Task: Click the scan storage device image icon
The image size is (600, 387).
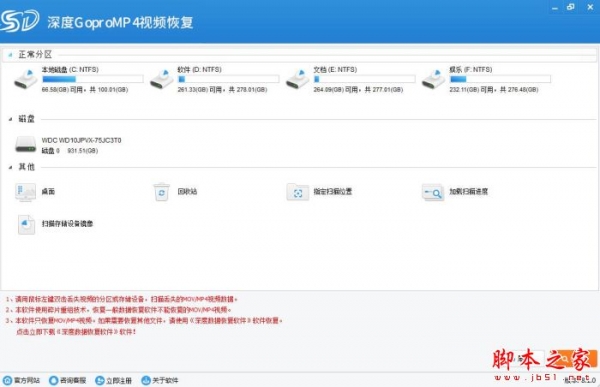Action: click(x=26, y=224)
